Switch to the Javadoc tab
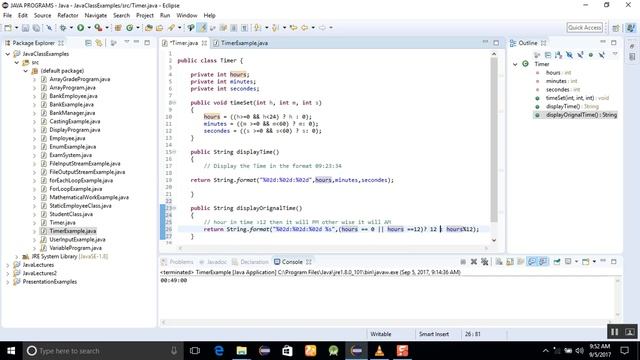The height and width of the screenshot is (360, 640). (213, 262)
